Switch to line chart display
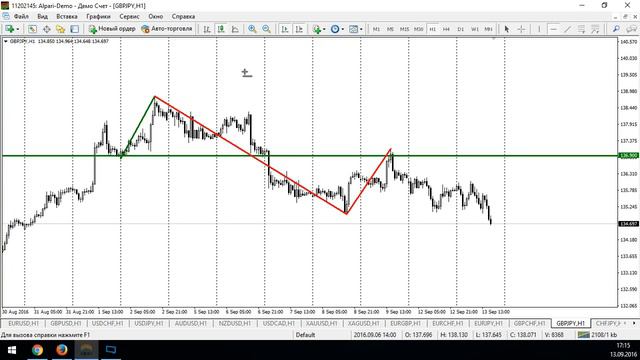The height and width of the screenshot is (360, 640). point(235,29)
